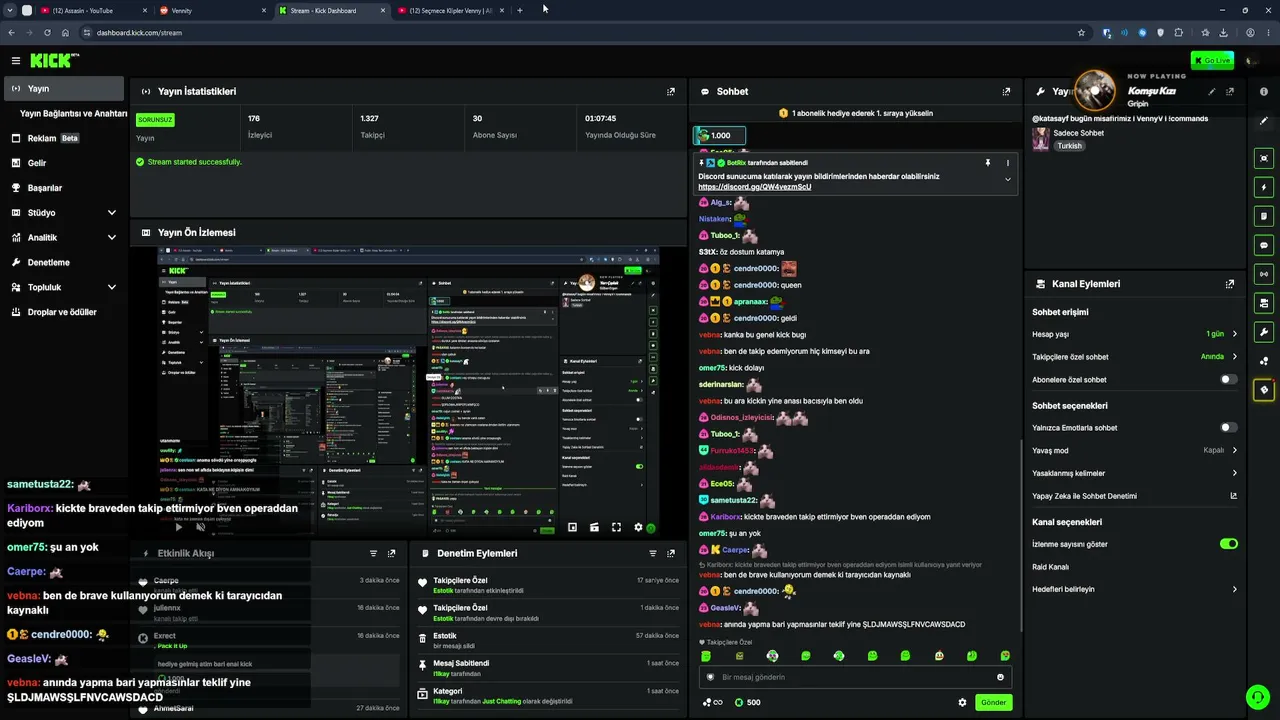
Task: Pop out the Yayın İstatistikleri panel
Action: [671, 91]
